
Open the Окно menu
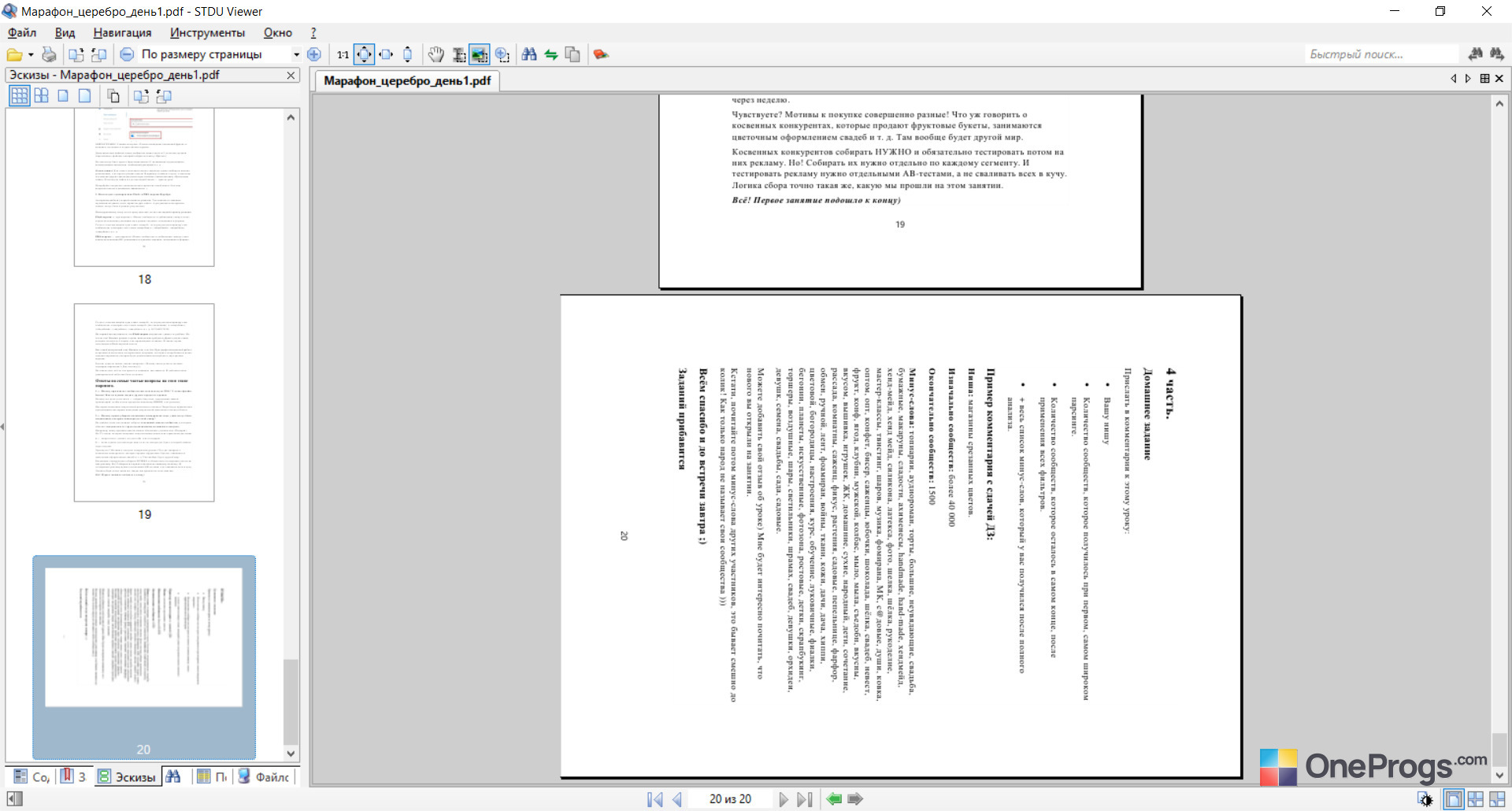pos(278,33)
